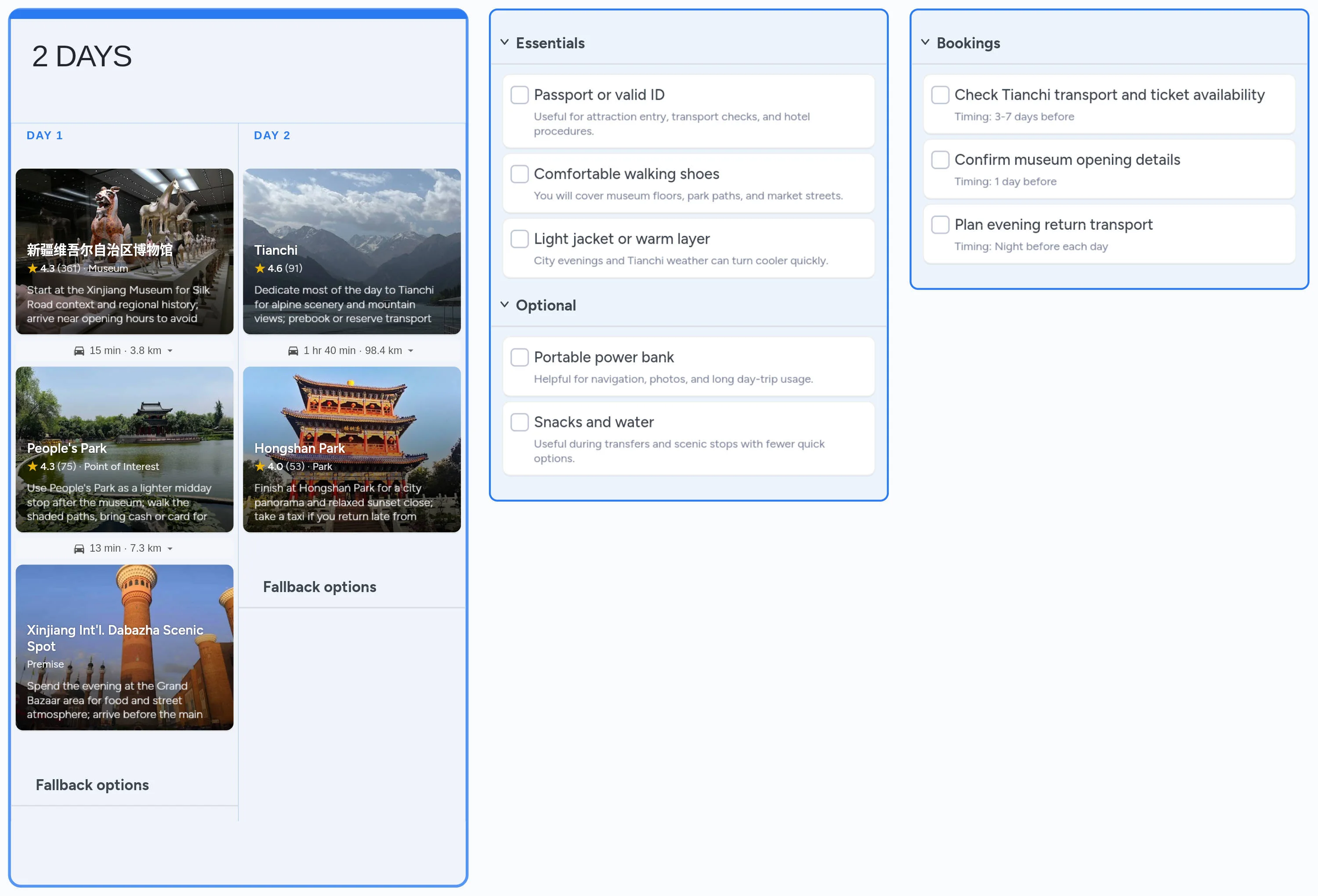Collapse the Bookings panel
This screenshot has width=1318, height=896.
click(x=925, y=43)
